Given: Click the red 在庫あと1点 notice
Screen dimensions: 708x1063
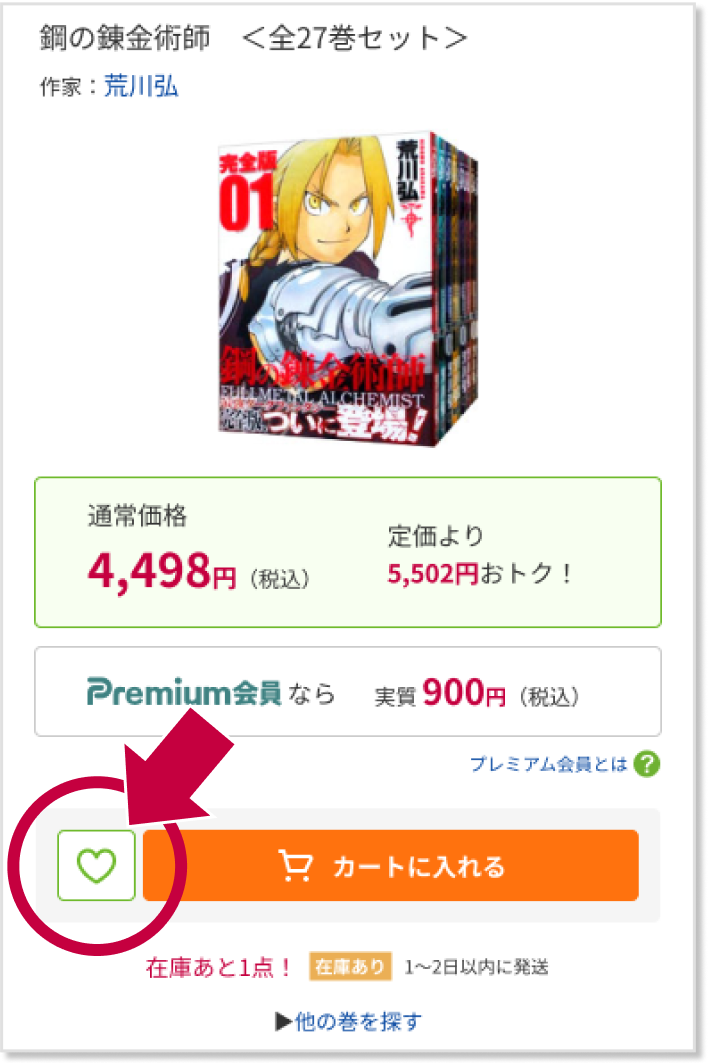Looking at the screenshot, I should tap(218, 967).
